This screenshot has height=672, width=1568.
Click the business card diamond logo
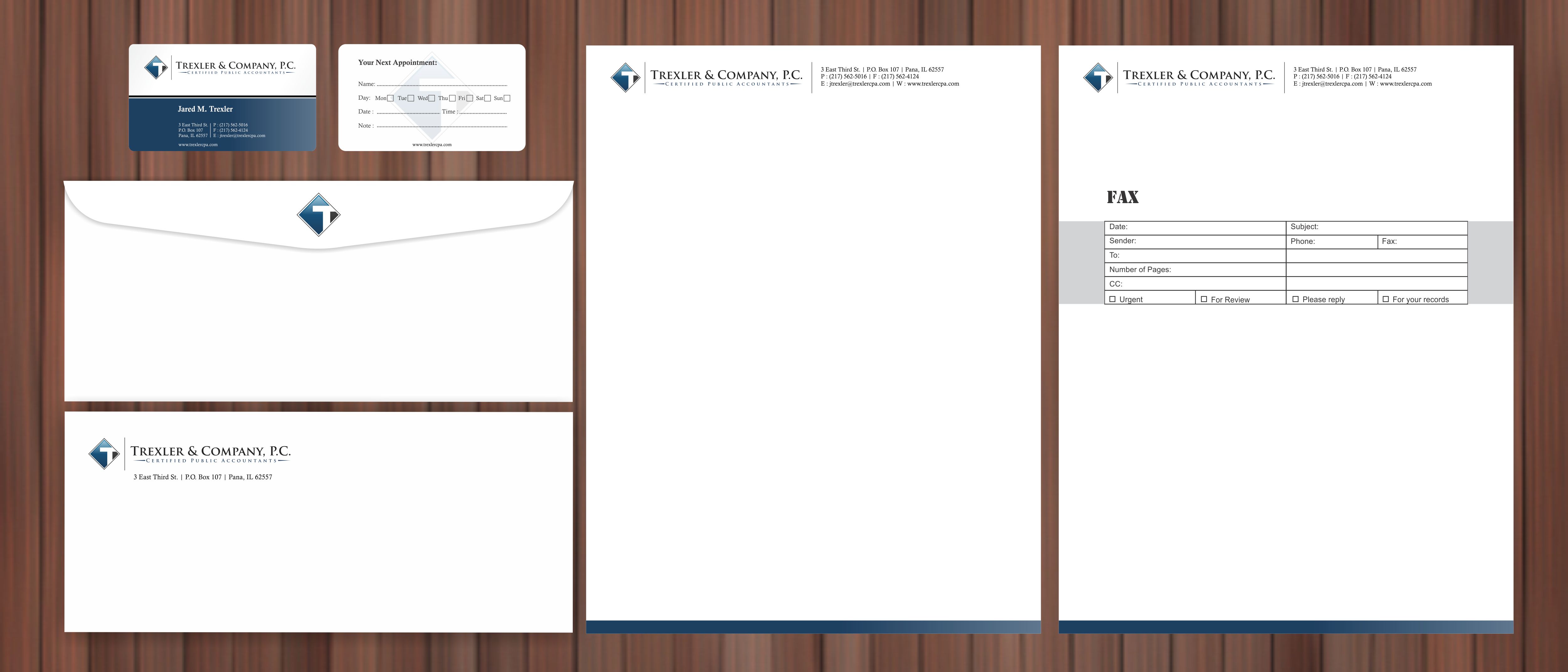(156, 67)
